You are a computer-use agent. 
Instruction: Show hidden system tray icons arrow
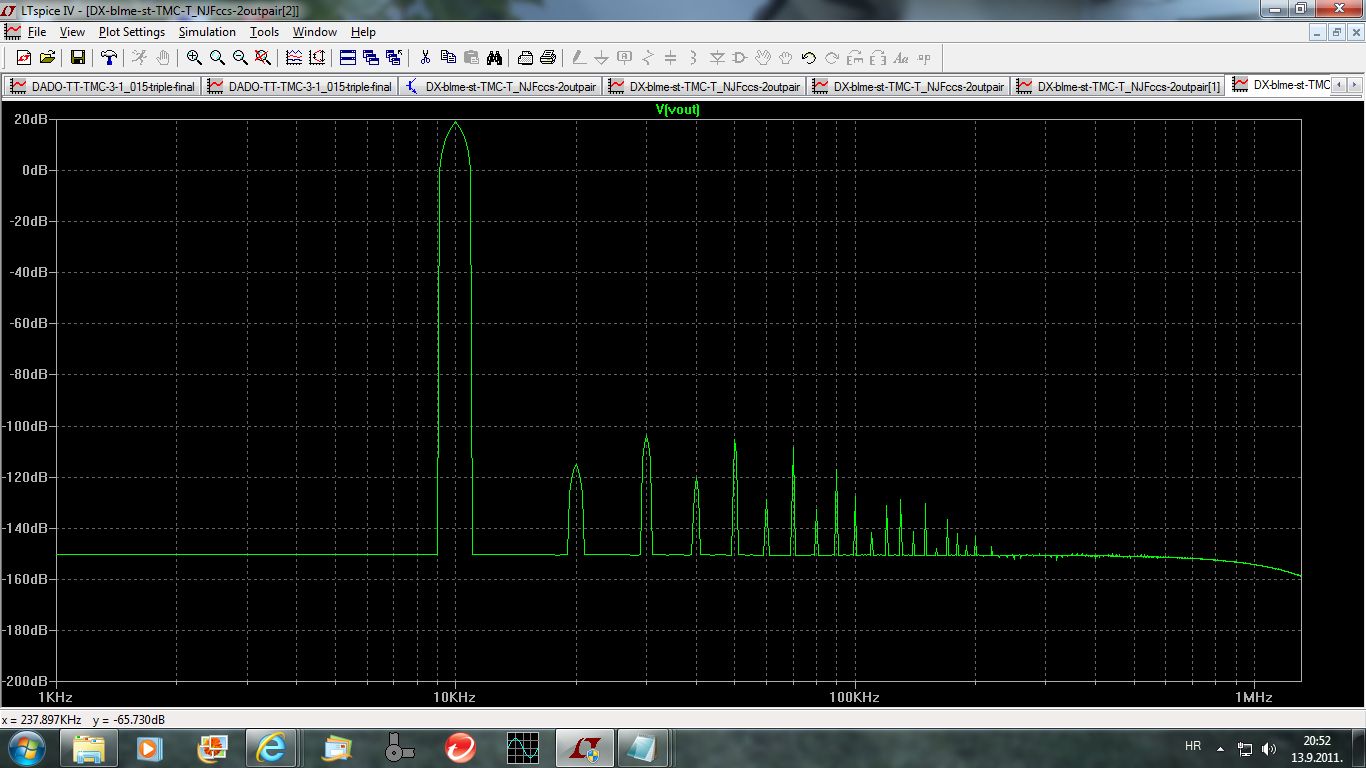click(x=1220, y=748)
